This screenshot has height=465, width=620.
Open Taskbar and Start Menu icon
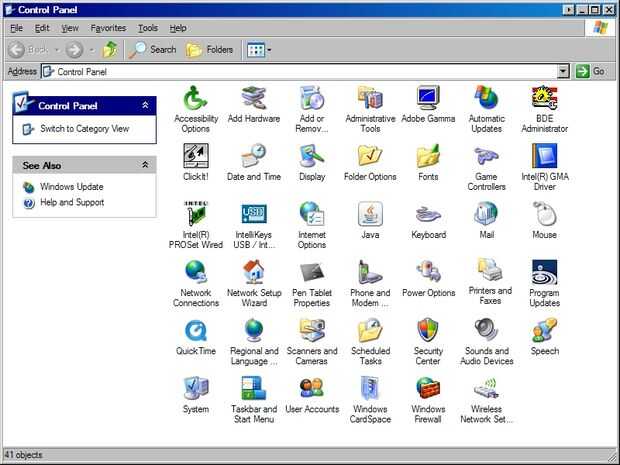tap(253, 389)
